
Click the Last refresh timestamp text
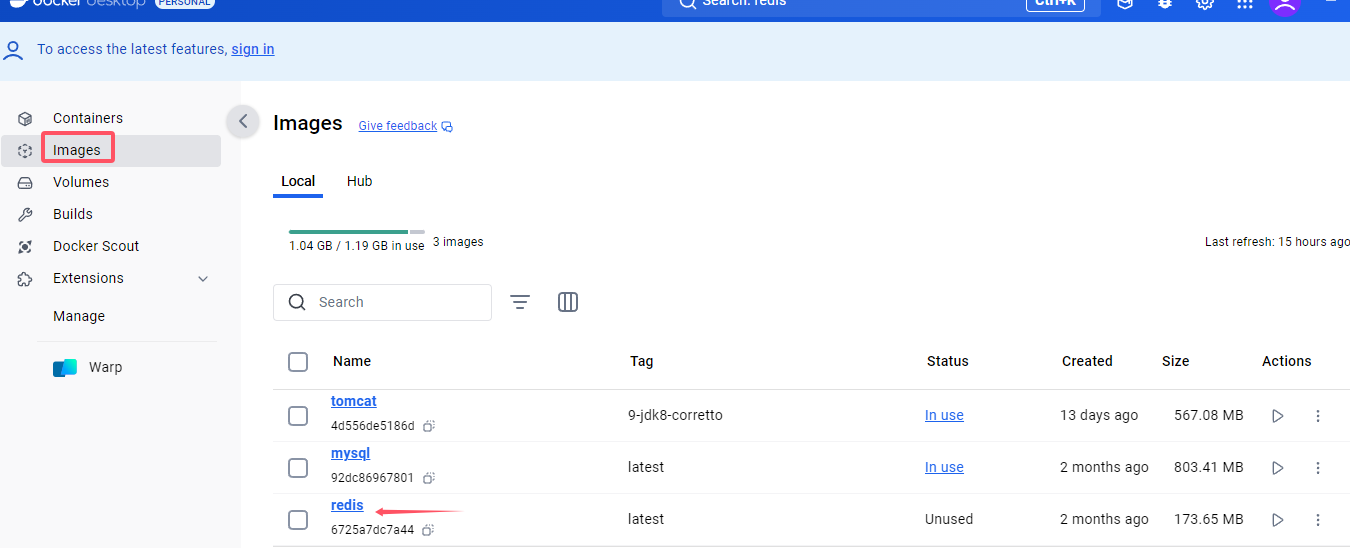[1277, 242]
